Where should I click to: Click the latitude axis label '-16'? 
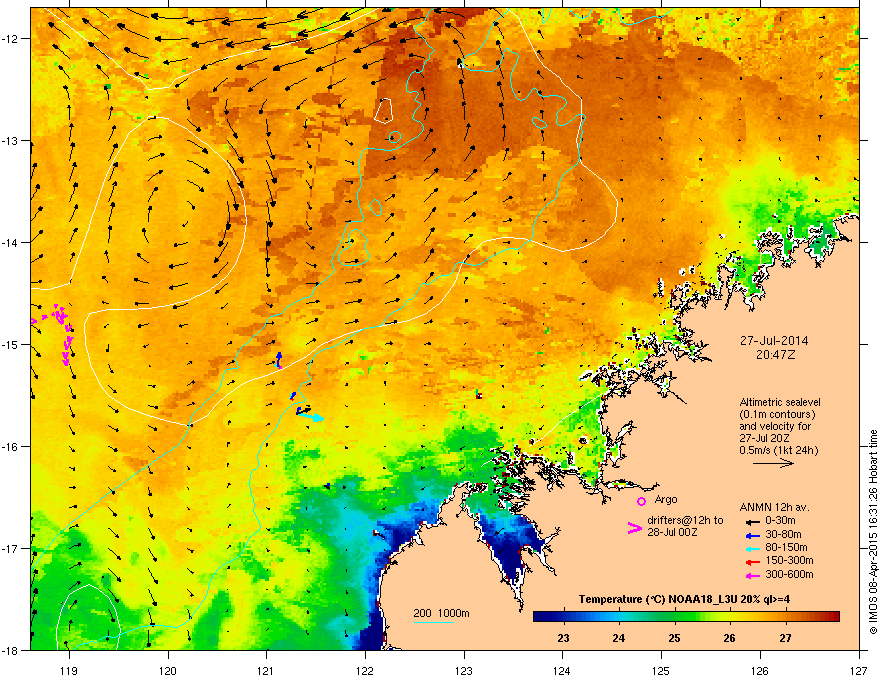(10, 447)
